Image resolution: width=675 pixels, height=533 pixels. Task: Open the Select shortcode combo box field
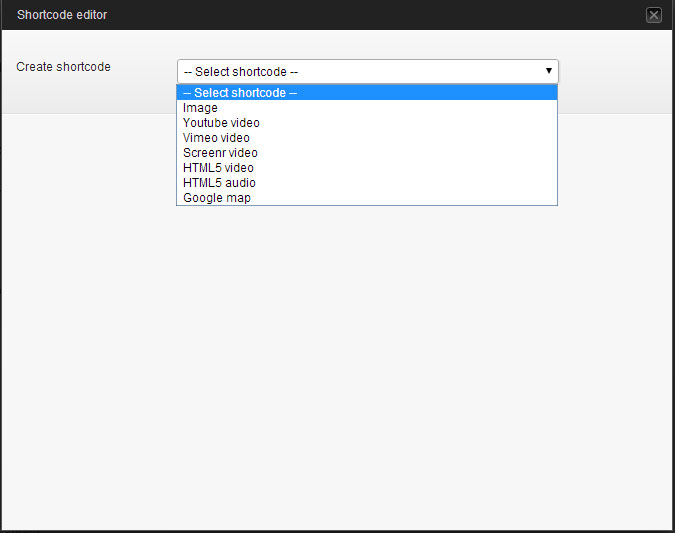[368, 71]
